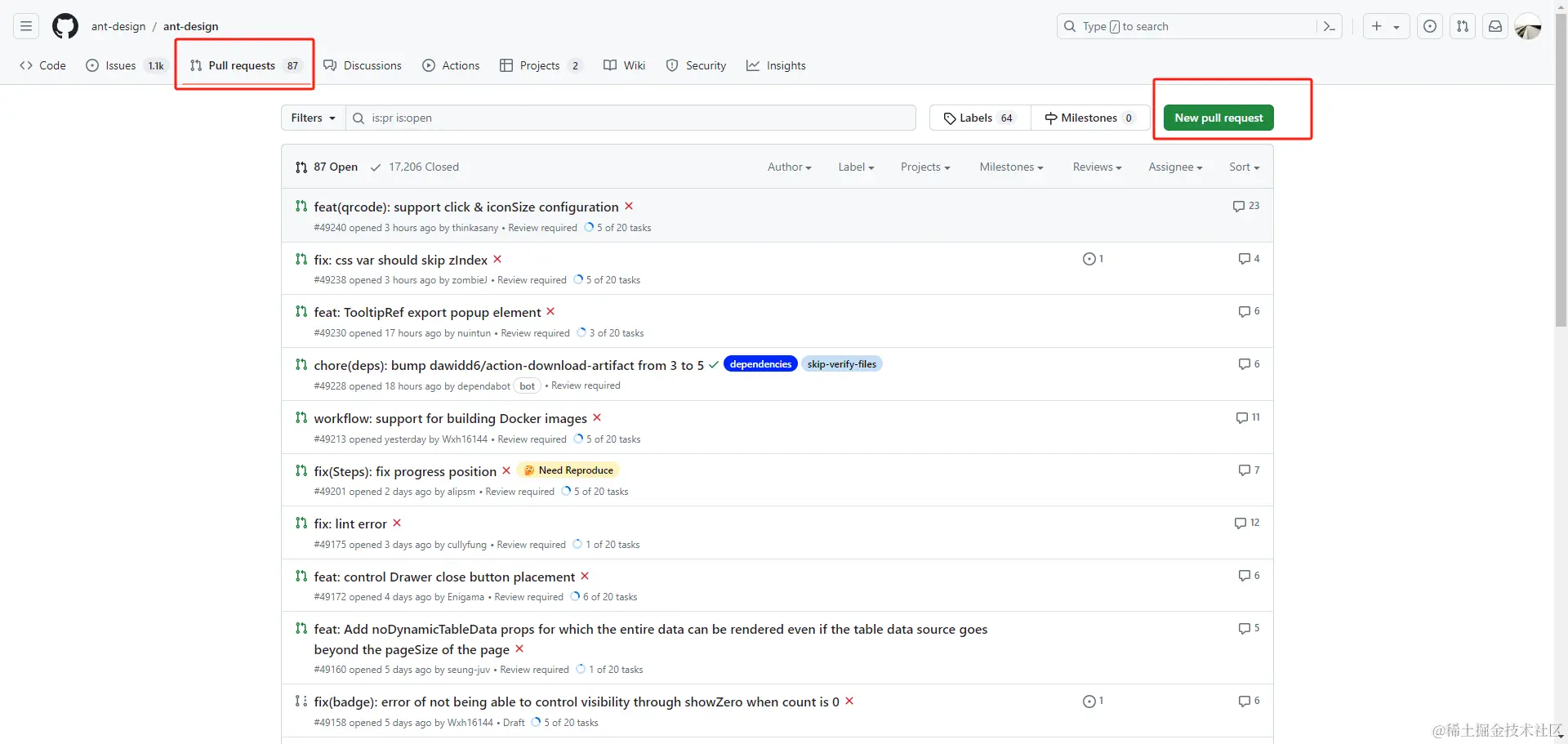Open the command palette icon in search bar
Viewport: 1568px width, 744px height.
click(1329, 26)
